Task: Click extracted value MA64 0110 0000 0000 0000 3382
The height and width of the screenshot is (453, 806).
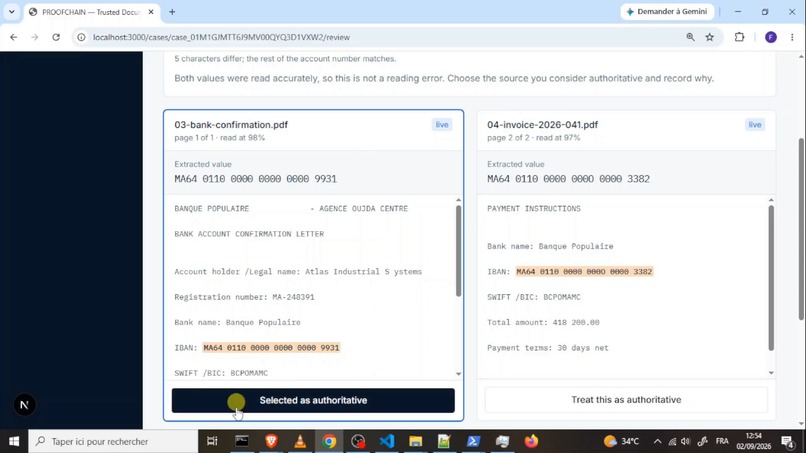Action: [569, 179]
